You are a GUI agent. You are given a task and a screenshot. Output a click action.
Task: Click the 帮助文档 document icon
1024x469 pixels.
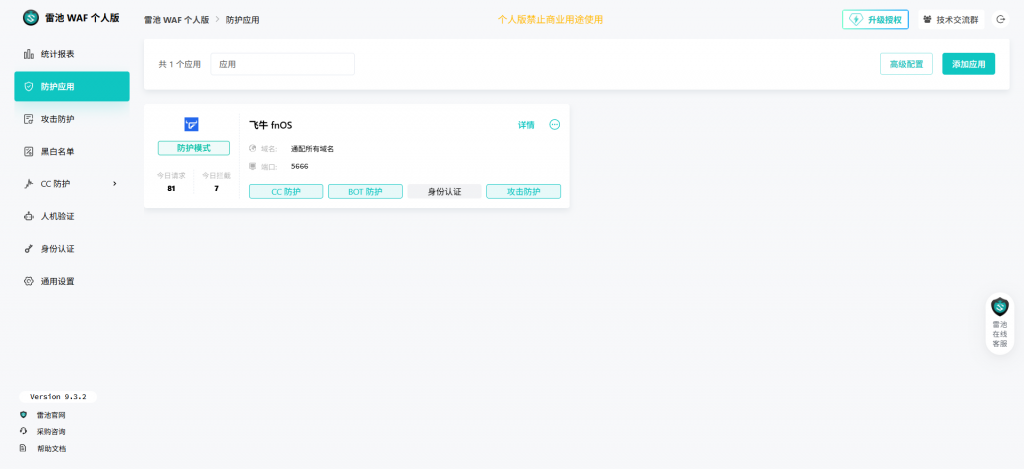[x=24, y=448]
